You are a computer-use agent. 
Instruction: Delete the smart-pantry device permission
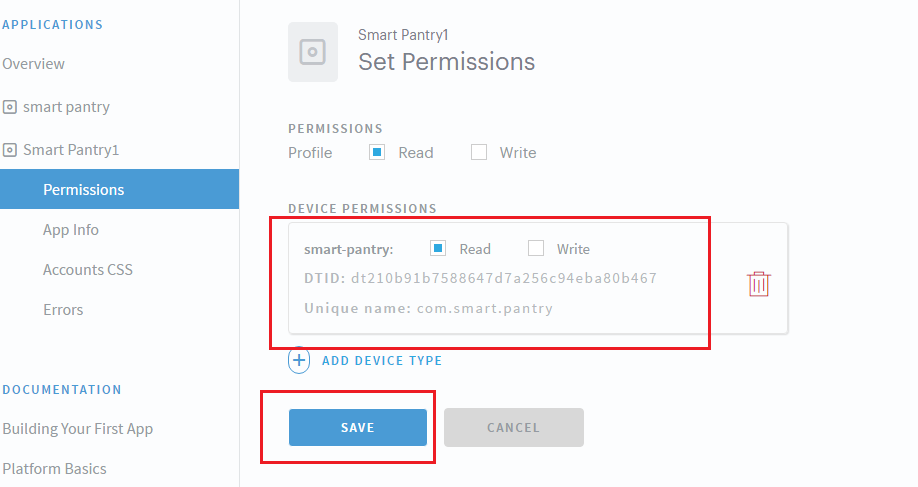(759, 284)
